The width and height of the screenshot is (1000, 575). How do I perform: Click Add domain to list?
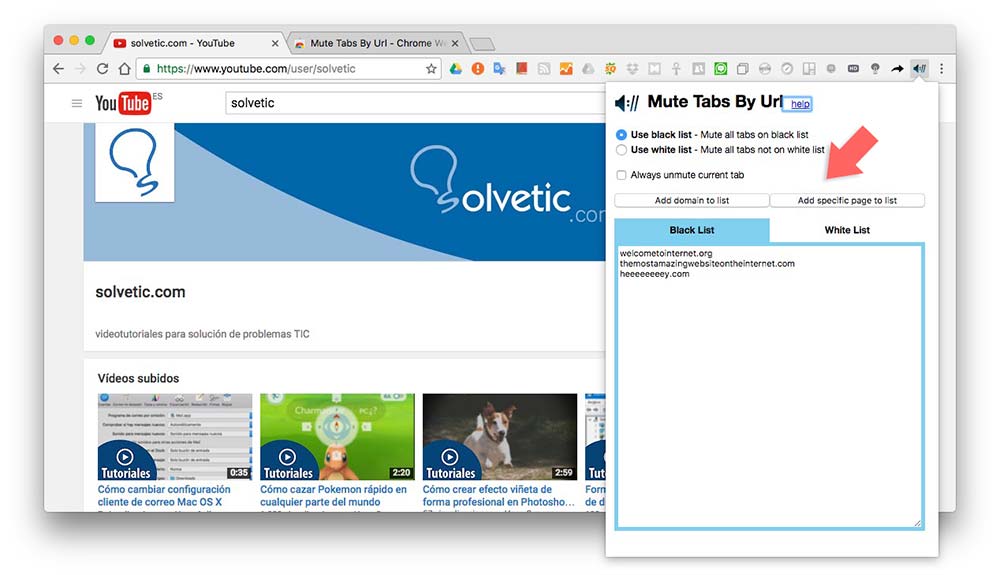(692, 200)
